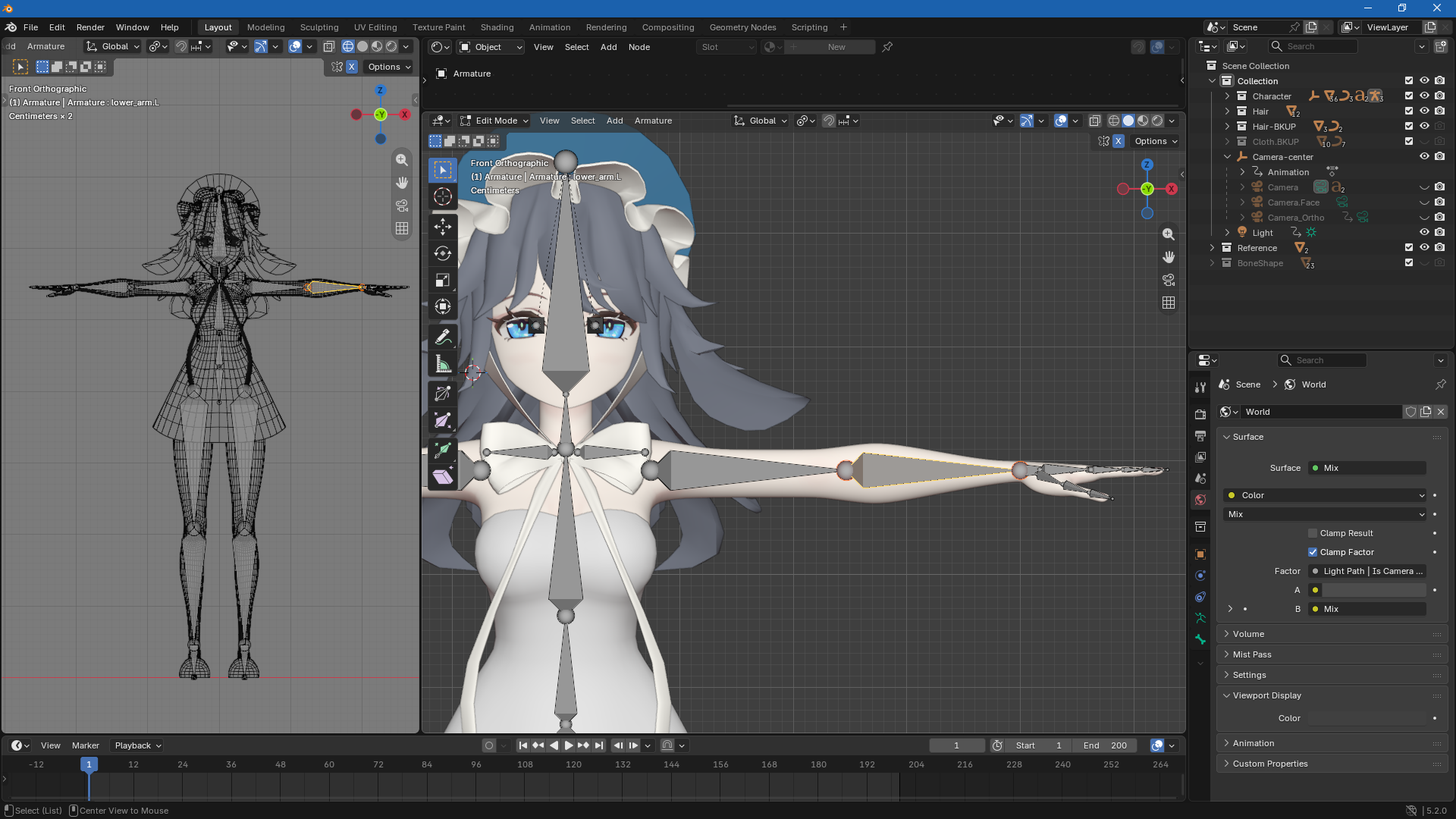Open the File menu
1456x819 pixels.
pyautogui.click(x=30, y=27)
